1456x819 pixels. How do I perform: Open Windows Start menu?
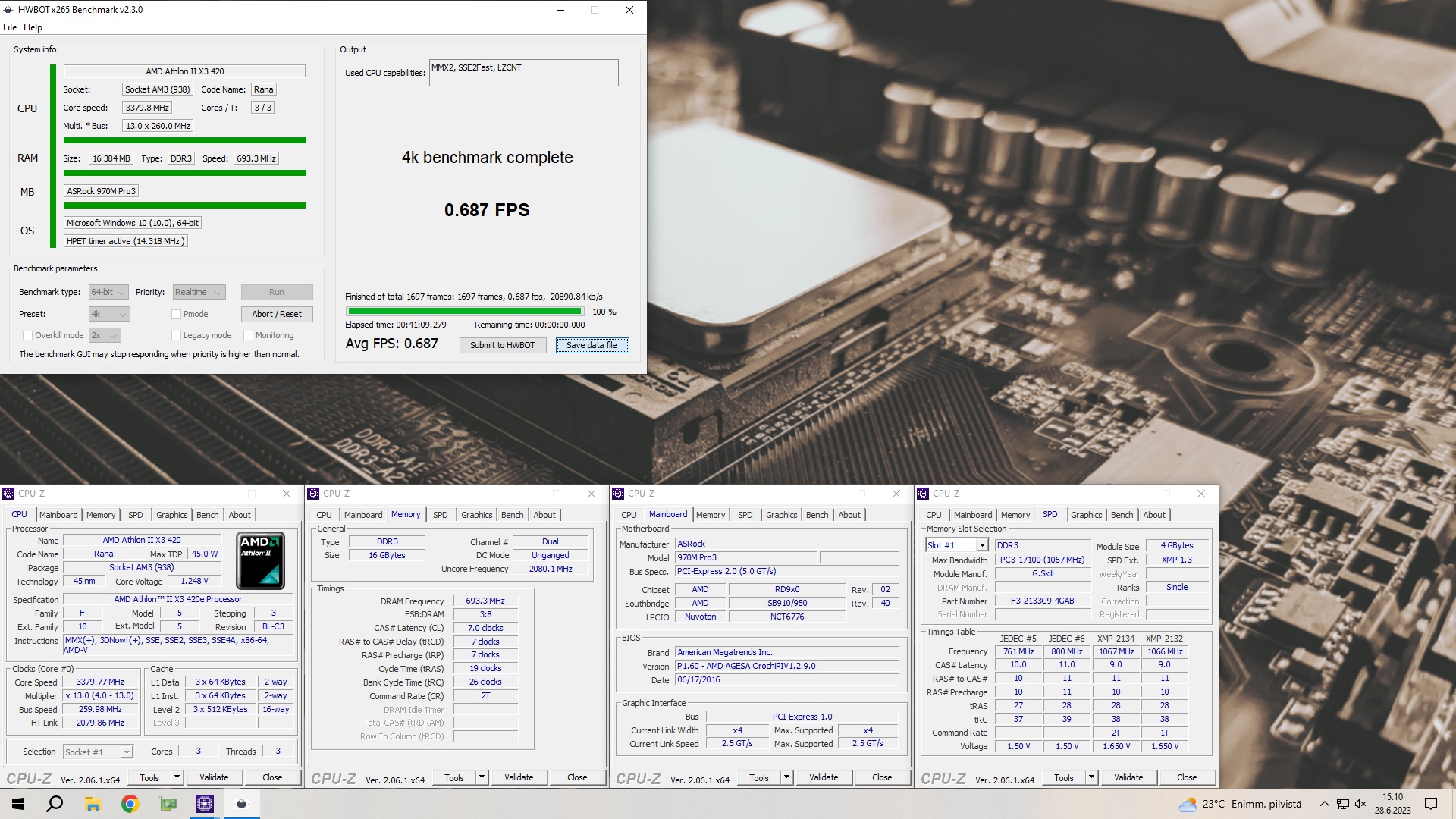[18, 804]
